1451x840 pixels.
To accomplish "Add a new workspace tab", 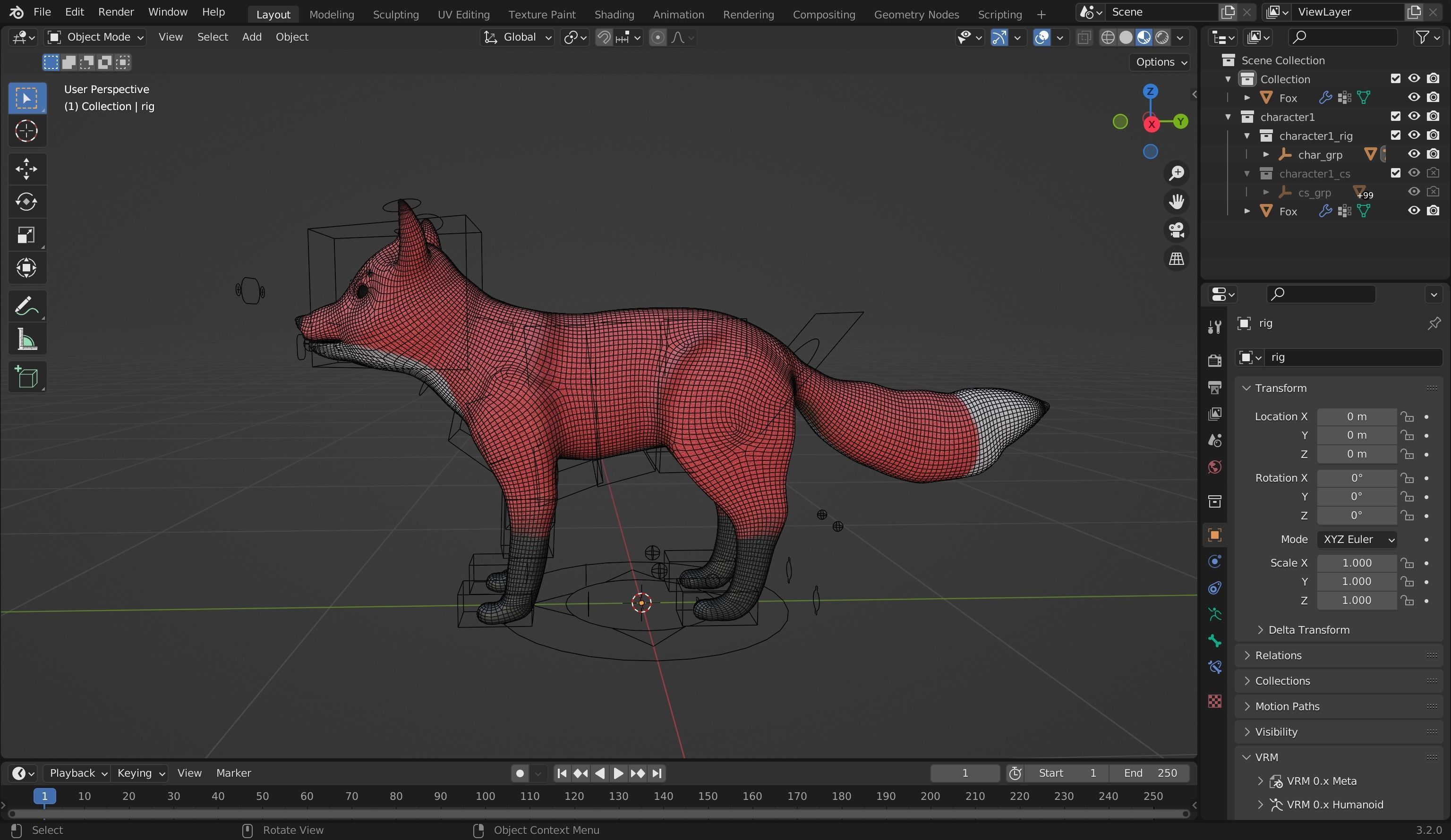I will tap(1041, 14).
